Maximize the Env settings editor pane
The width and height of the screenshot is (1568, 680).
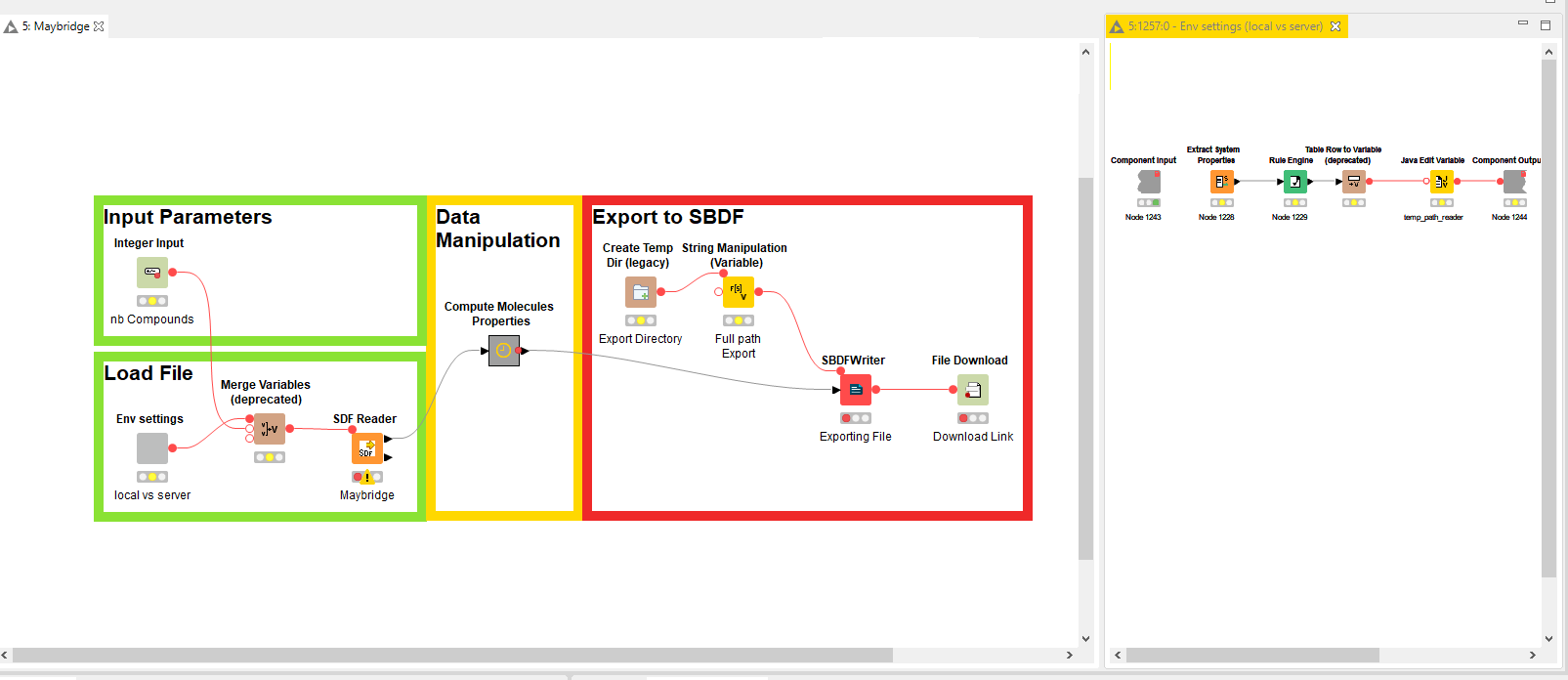1546,25
